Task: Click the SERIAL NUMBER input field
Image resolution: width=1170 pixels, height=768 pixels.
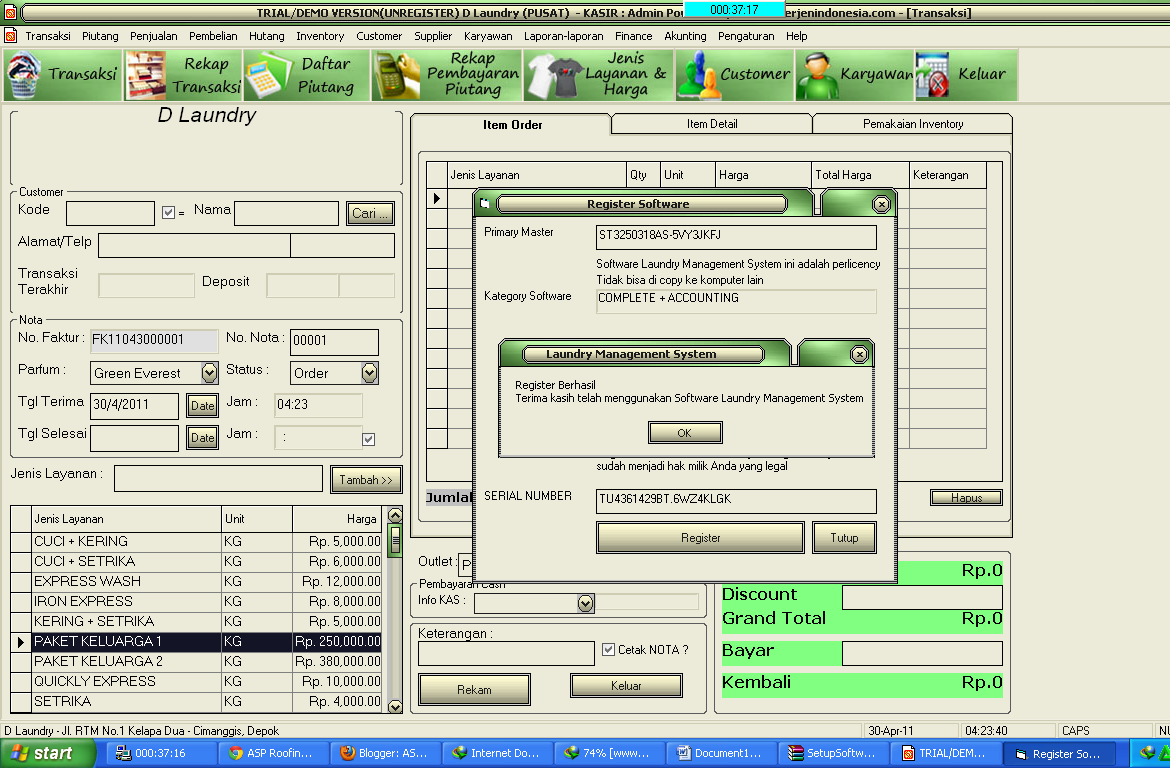Action: tap(737, 501)
